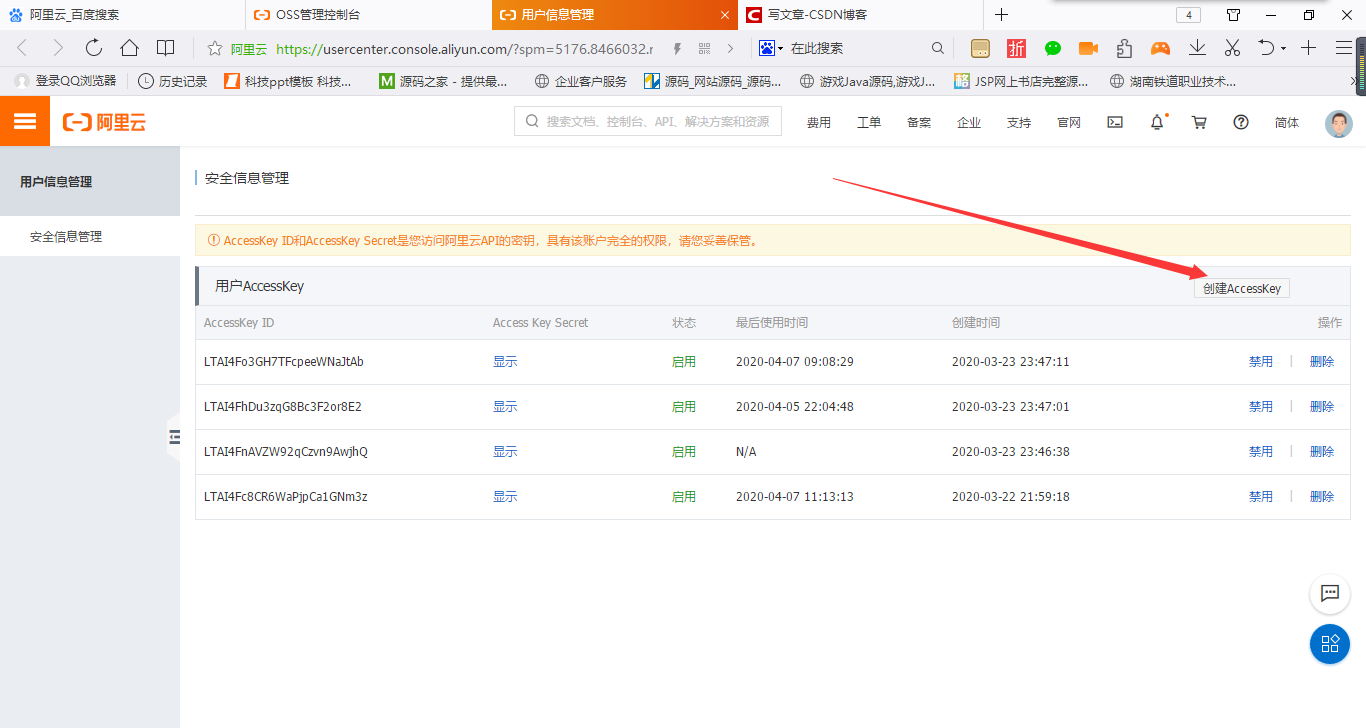Open the Cloud Shell terminal icon
The height and width of the screenshot is (728, 1366).
pos(1115,122)
